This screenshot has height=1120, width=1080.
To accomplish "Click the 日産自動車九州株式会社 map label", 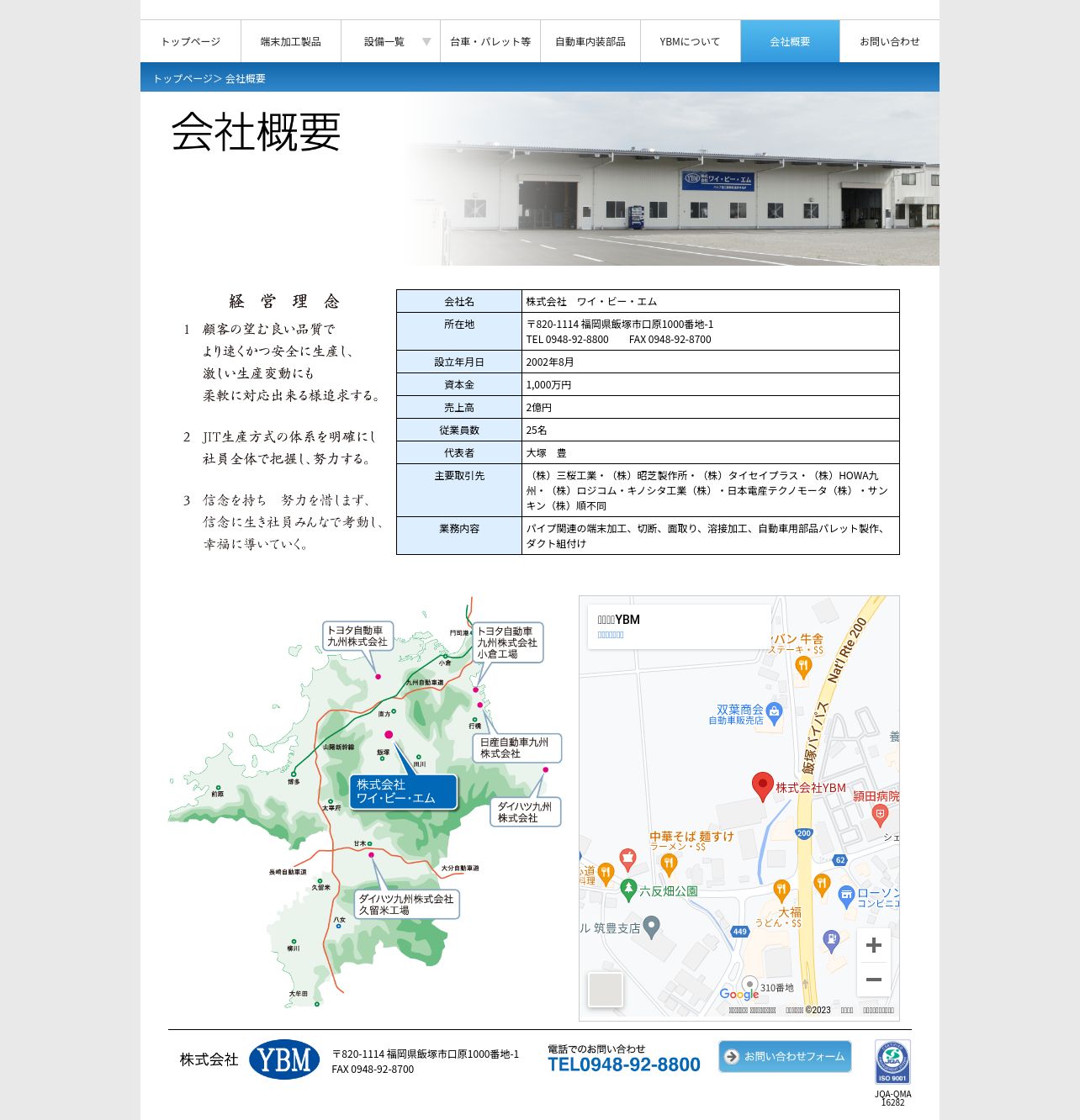I will coord(517,748).
